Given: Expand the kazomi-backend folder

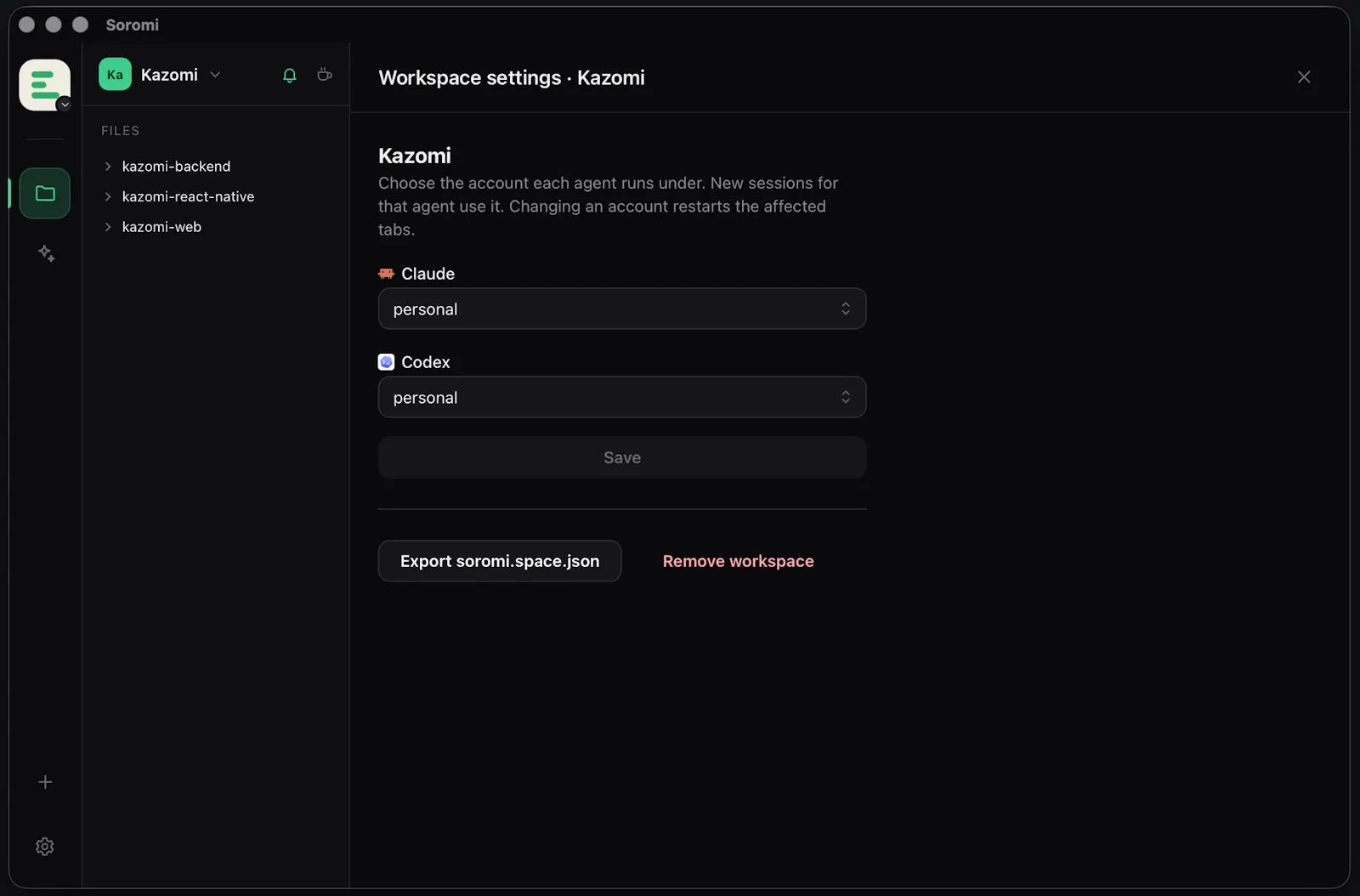Looking at the screenshot, I should [x=108, y=166].
